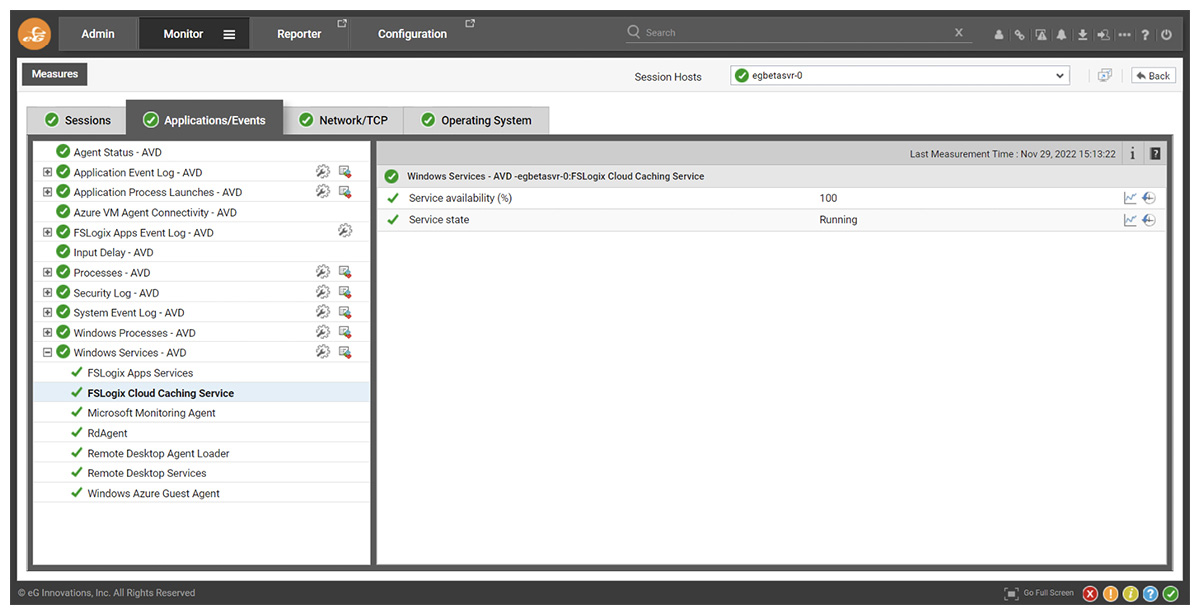Viewport: 1200px width, 615px height.
Task: Open history clock icon for Service state
Action: (x=1149, y=220)
